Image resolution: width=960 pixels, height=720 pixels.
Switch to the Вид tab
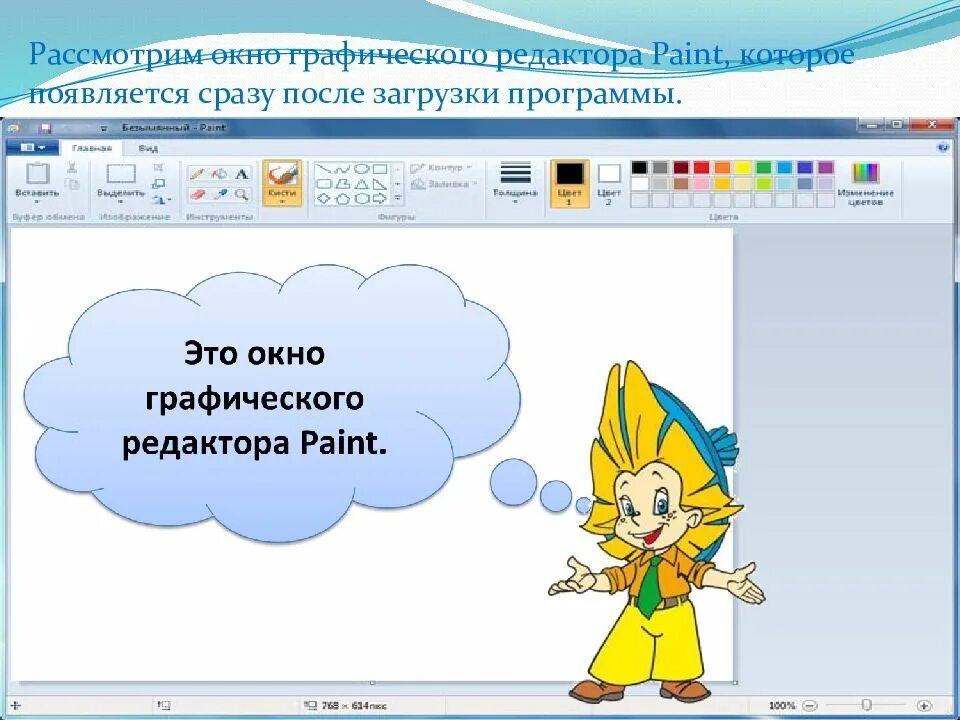click(x=148, y=148)
